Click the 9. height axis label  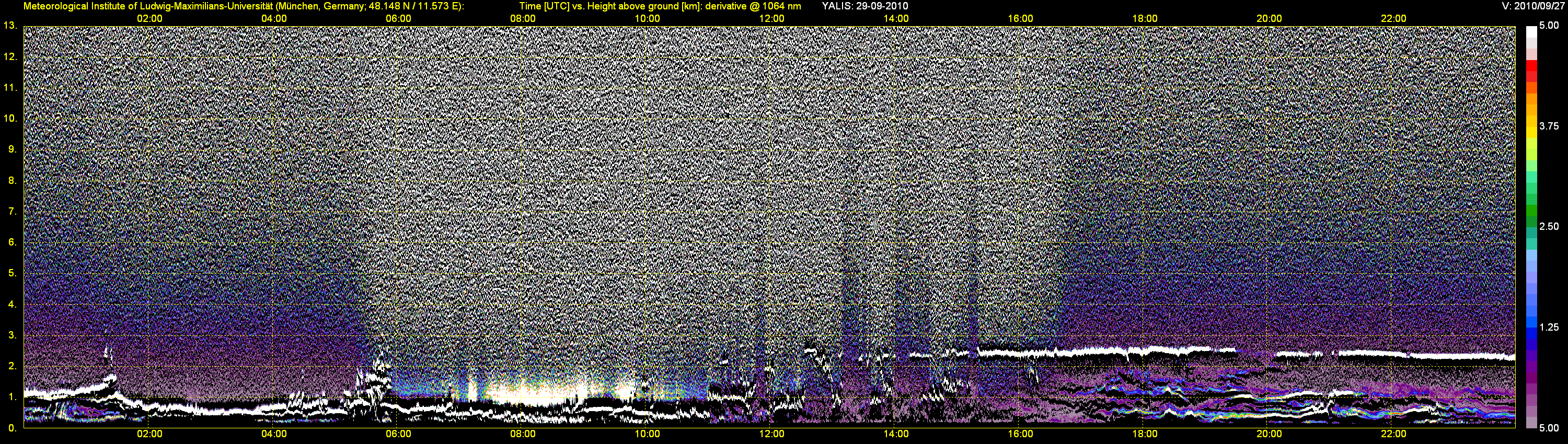point(13,149)
